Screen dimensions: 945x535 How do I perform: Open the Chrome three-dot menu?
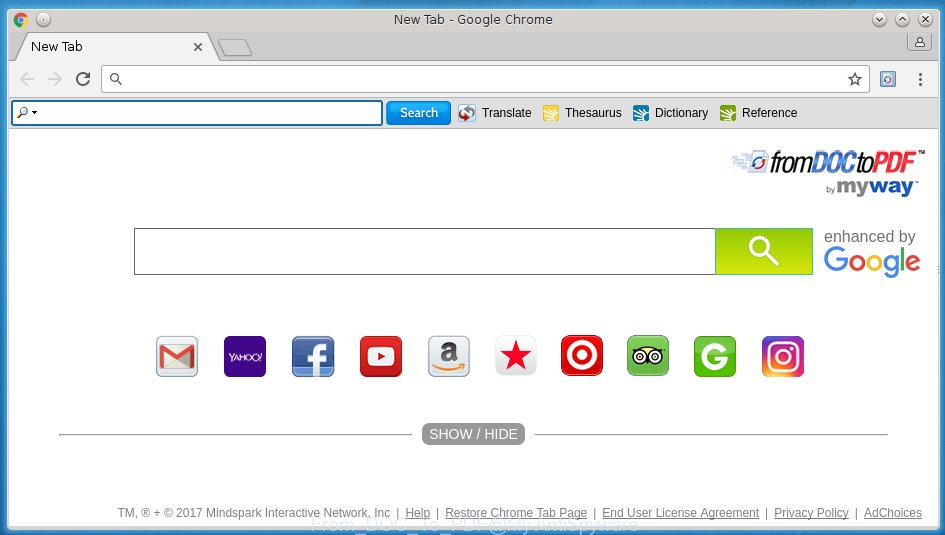pyautogui.click(x=920, y=79)
